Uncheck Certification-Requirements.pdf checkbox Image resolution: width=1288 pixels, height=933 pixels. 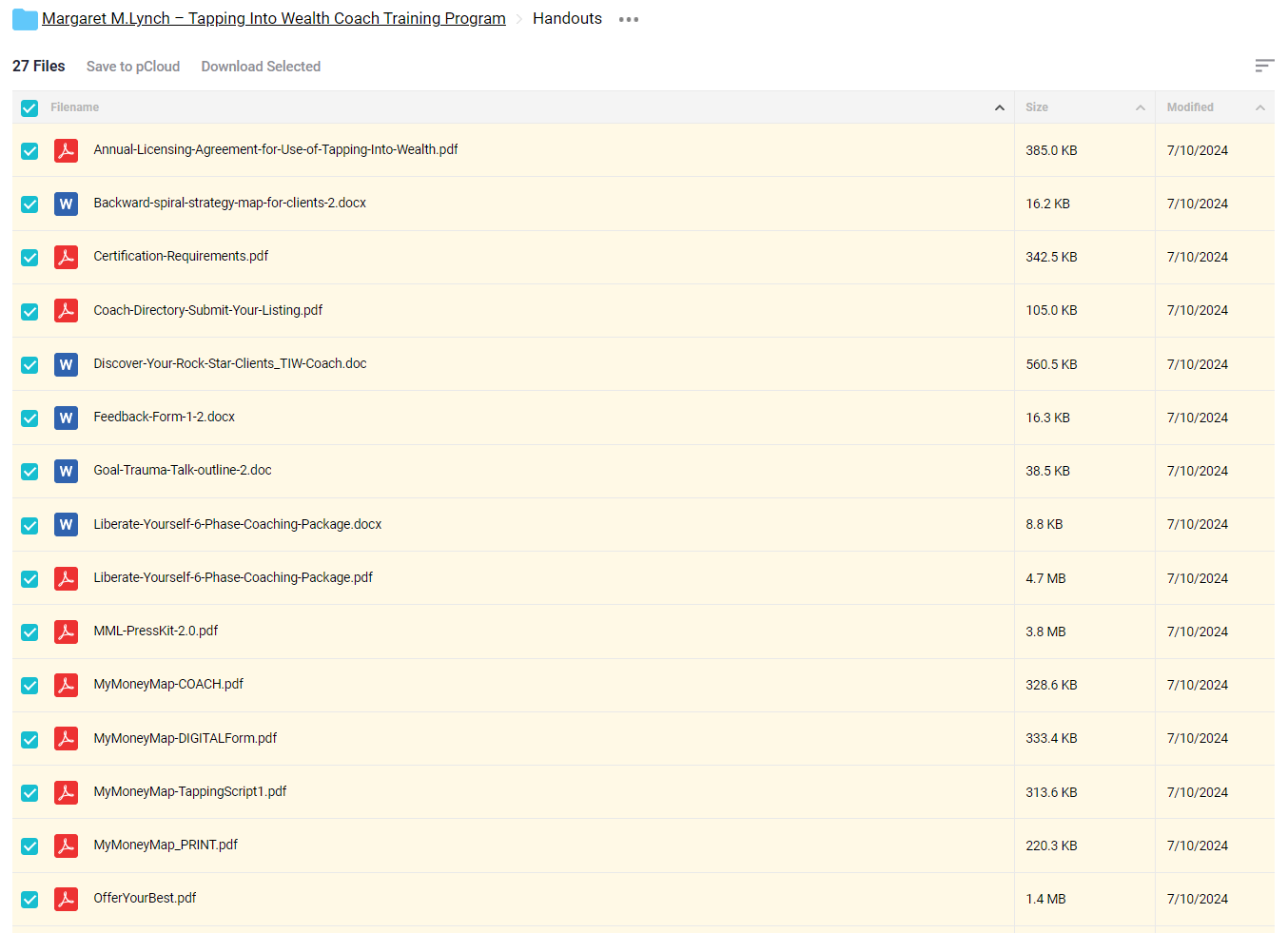point(29,257)
